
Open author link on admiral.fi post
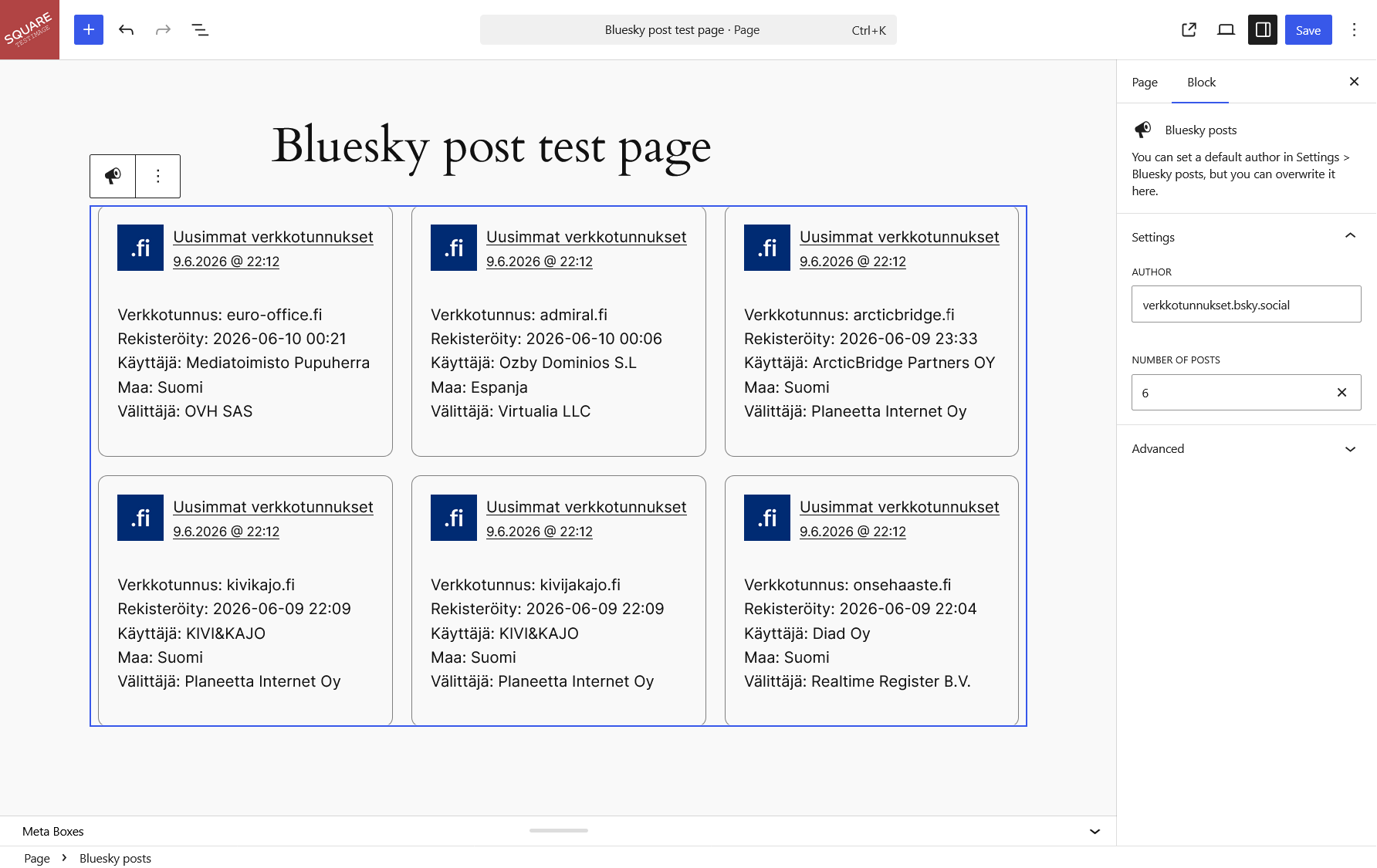tap(587, 237)
